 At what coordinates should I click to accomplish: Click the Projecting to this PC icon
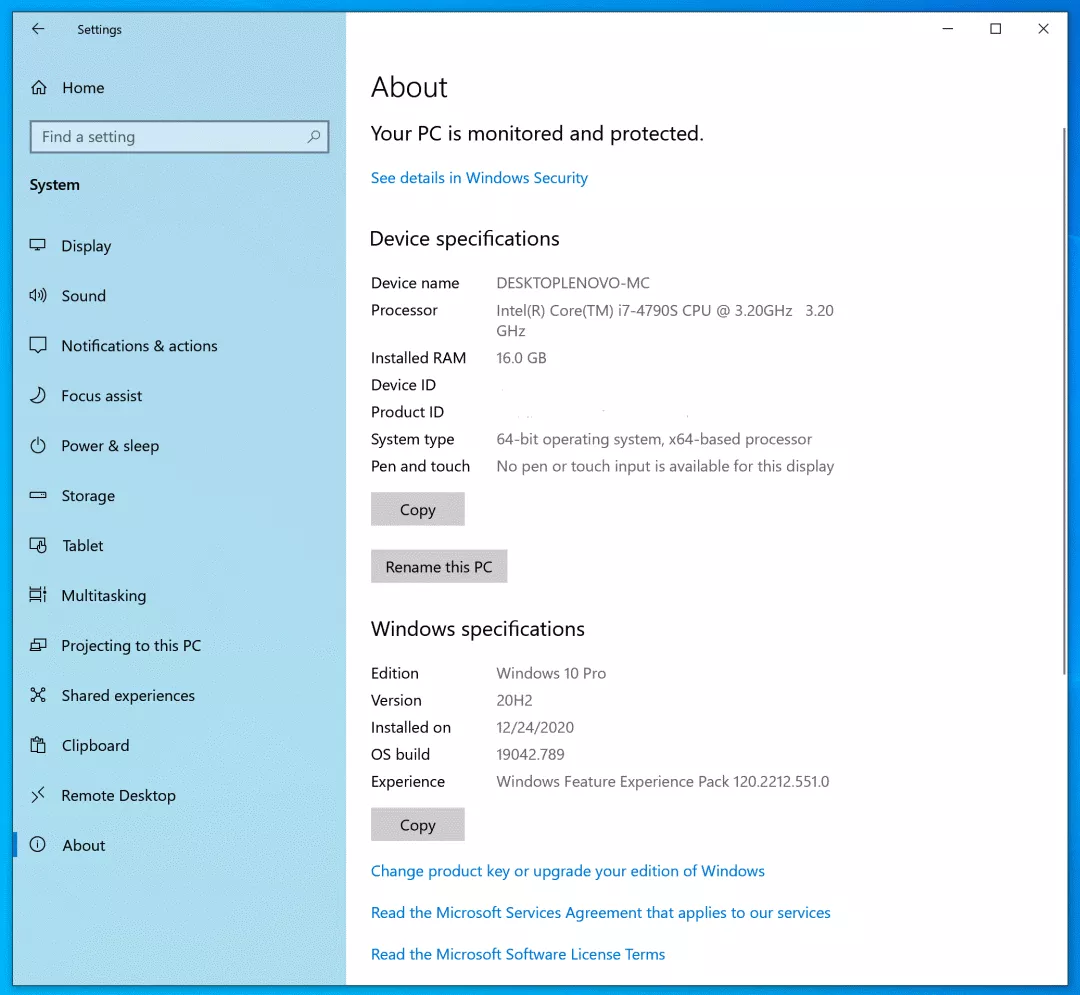pyautogui.click(x=38, y=645)
